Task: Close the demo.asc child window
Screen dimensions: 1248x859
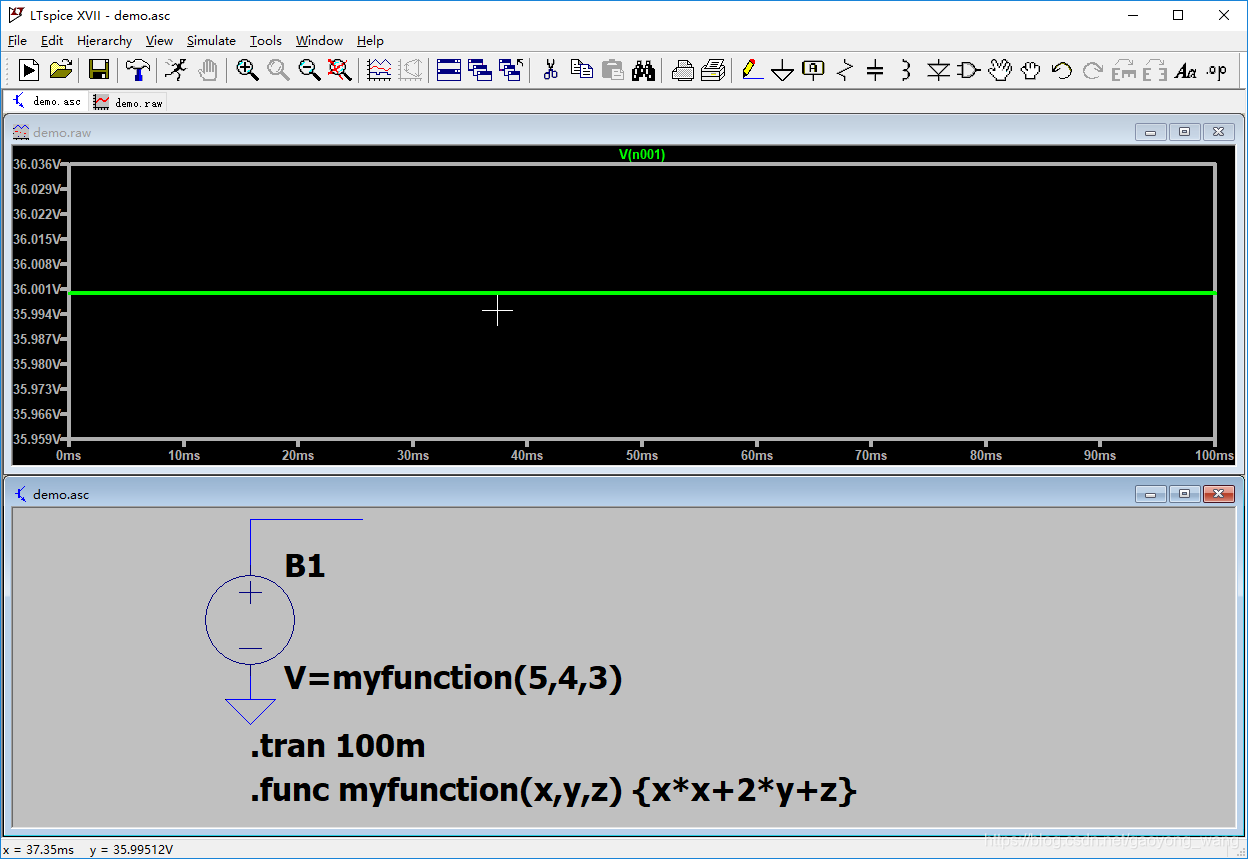Action: [x=1219, y=494]
